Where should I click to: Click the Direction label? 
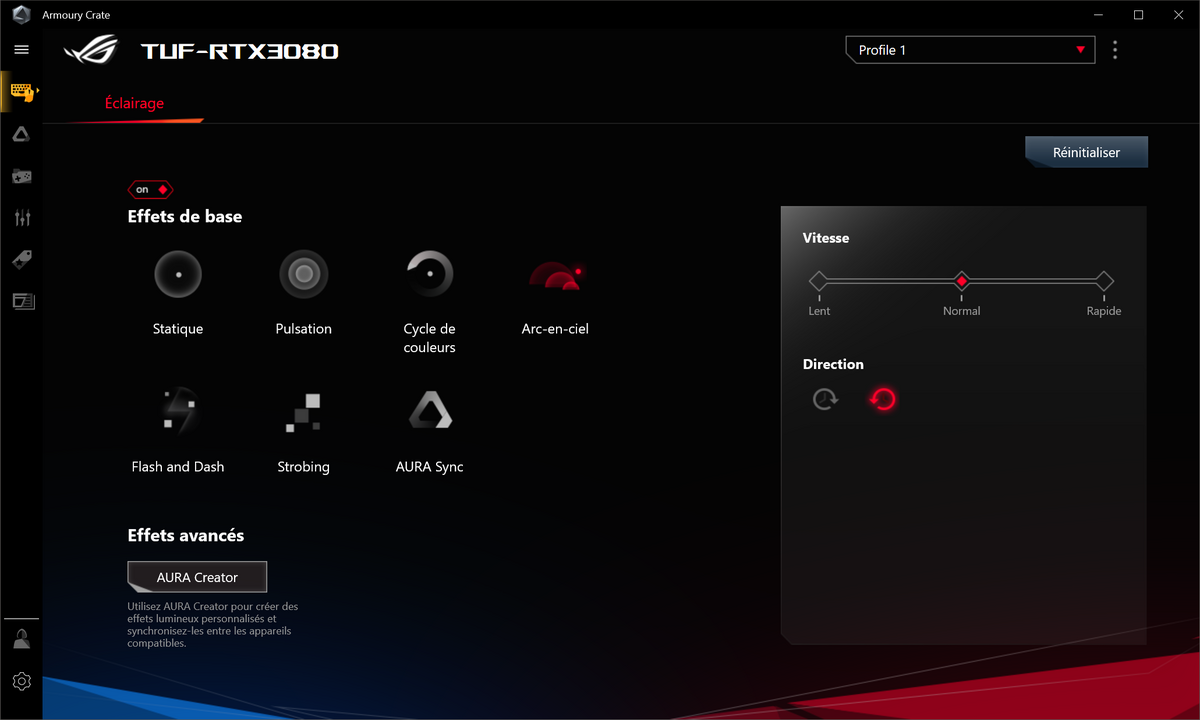click(833, 364)
